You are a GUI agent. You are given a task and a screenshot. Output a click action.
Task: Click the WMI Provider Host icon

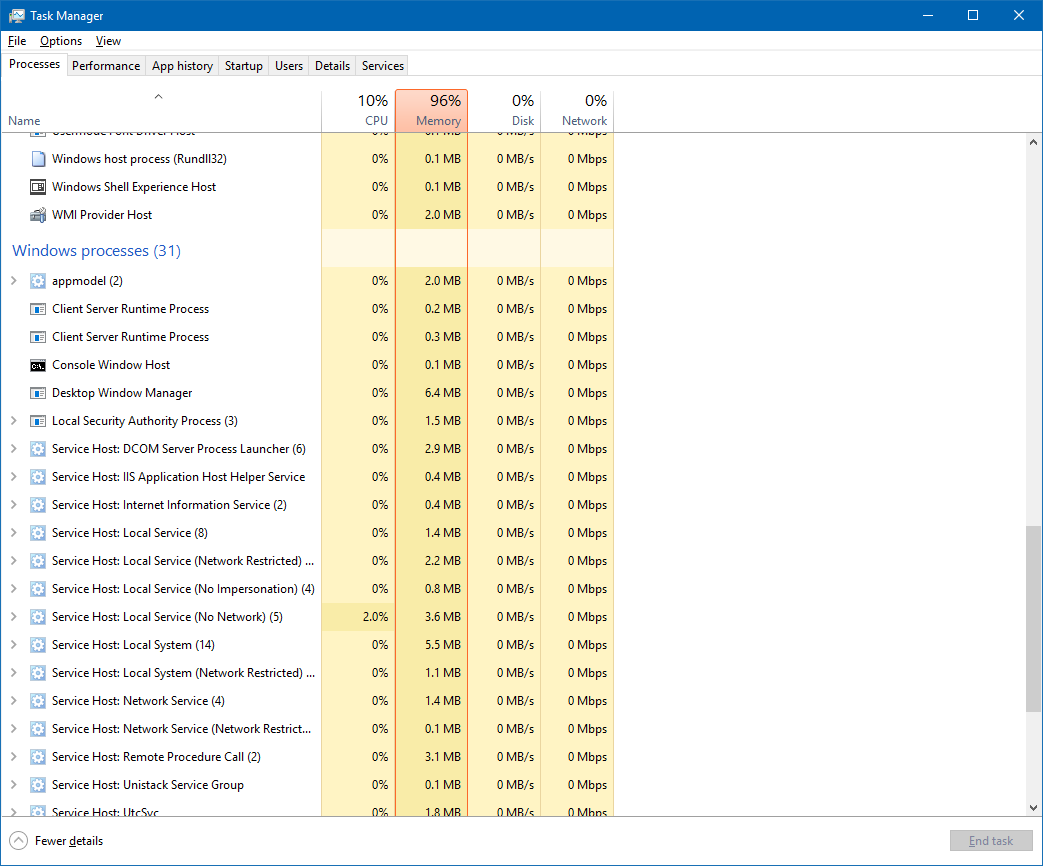39,215
